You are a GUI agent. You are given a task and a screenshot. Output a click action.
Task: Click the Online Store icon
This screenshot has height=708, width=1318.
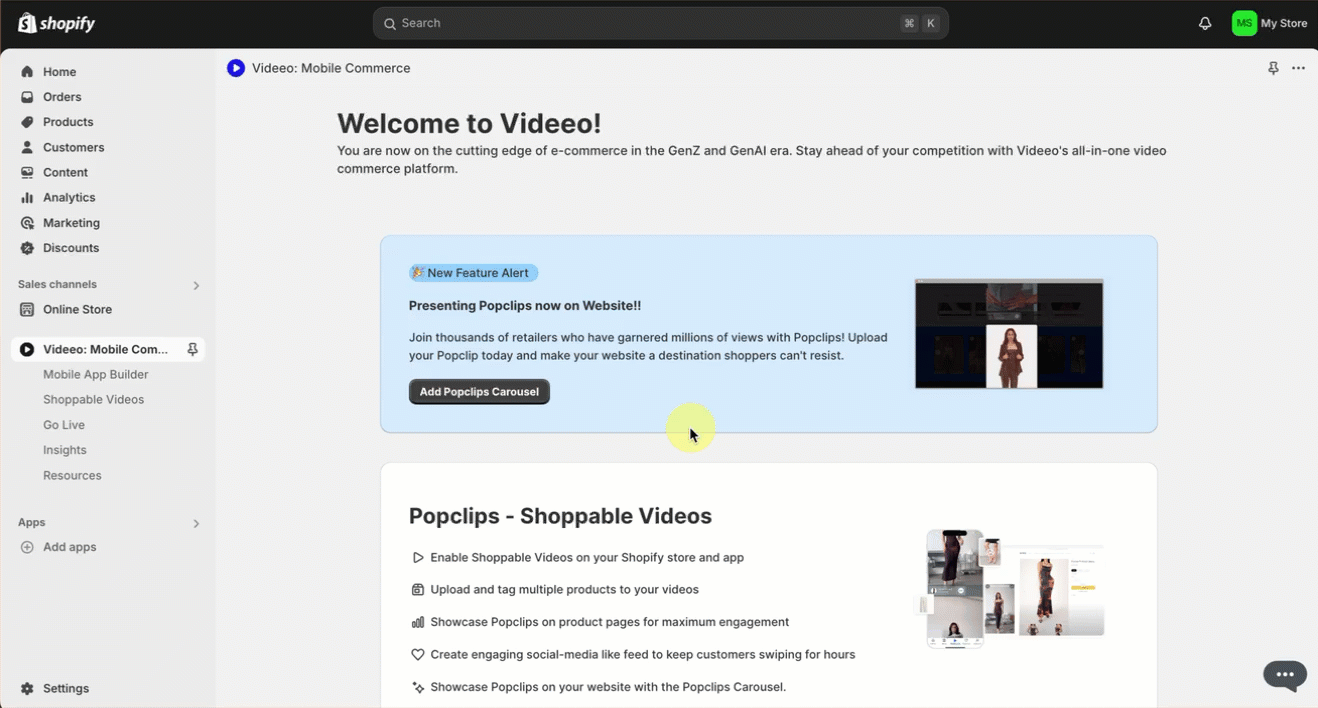click(27, 310)
